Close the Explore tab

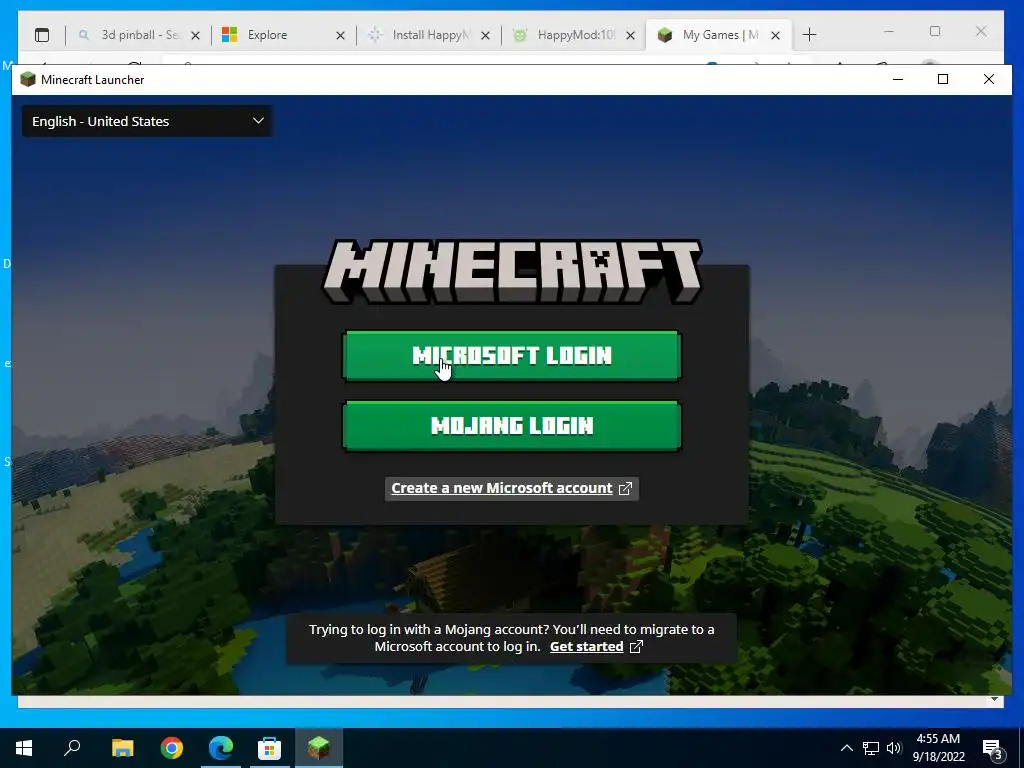(x=340, y=35)
